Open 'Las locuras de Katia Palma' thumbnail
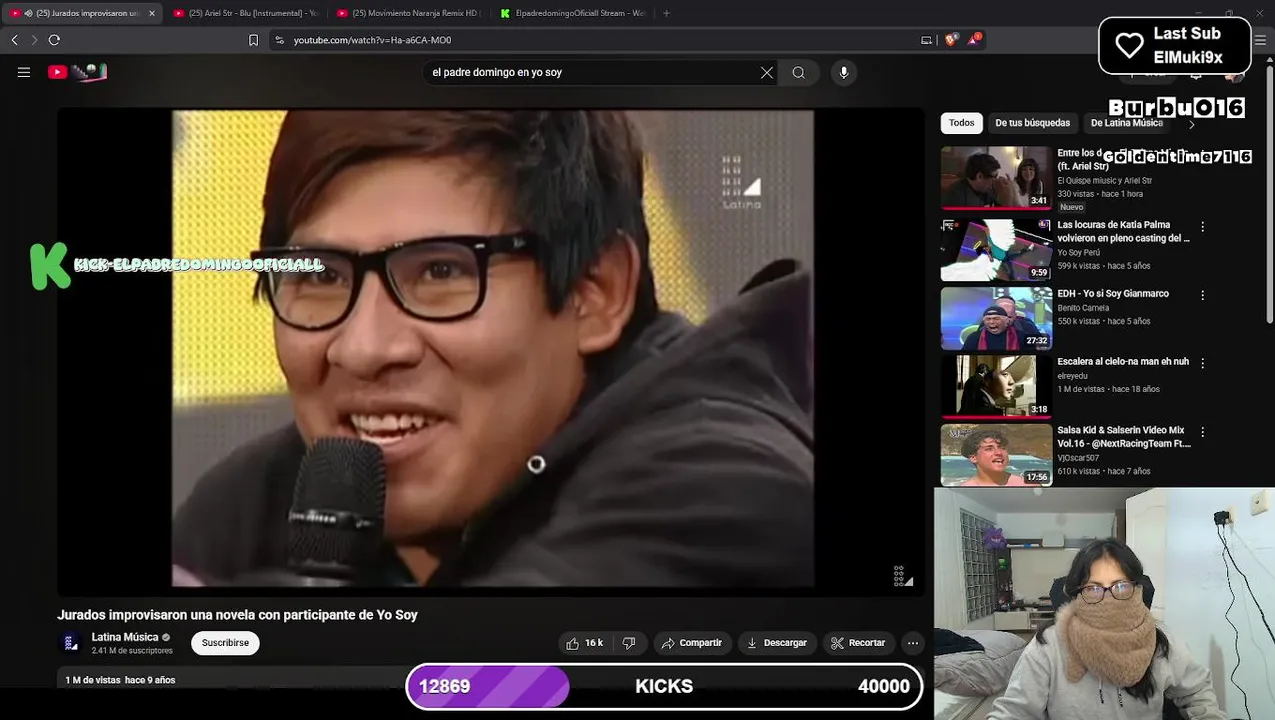The width and height of the screenshot is (1275, 720). (996, 250)
